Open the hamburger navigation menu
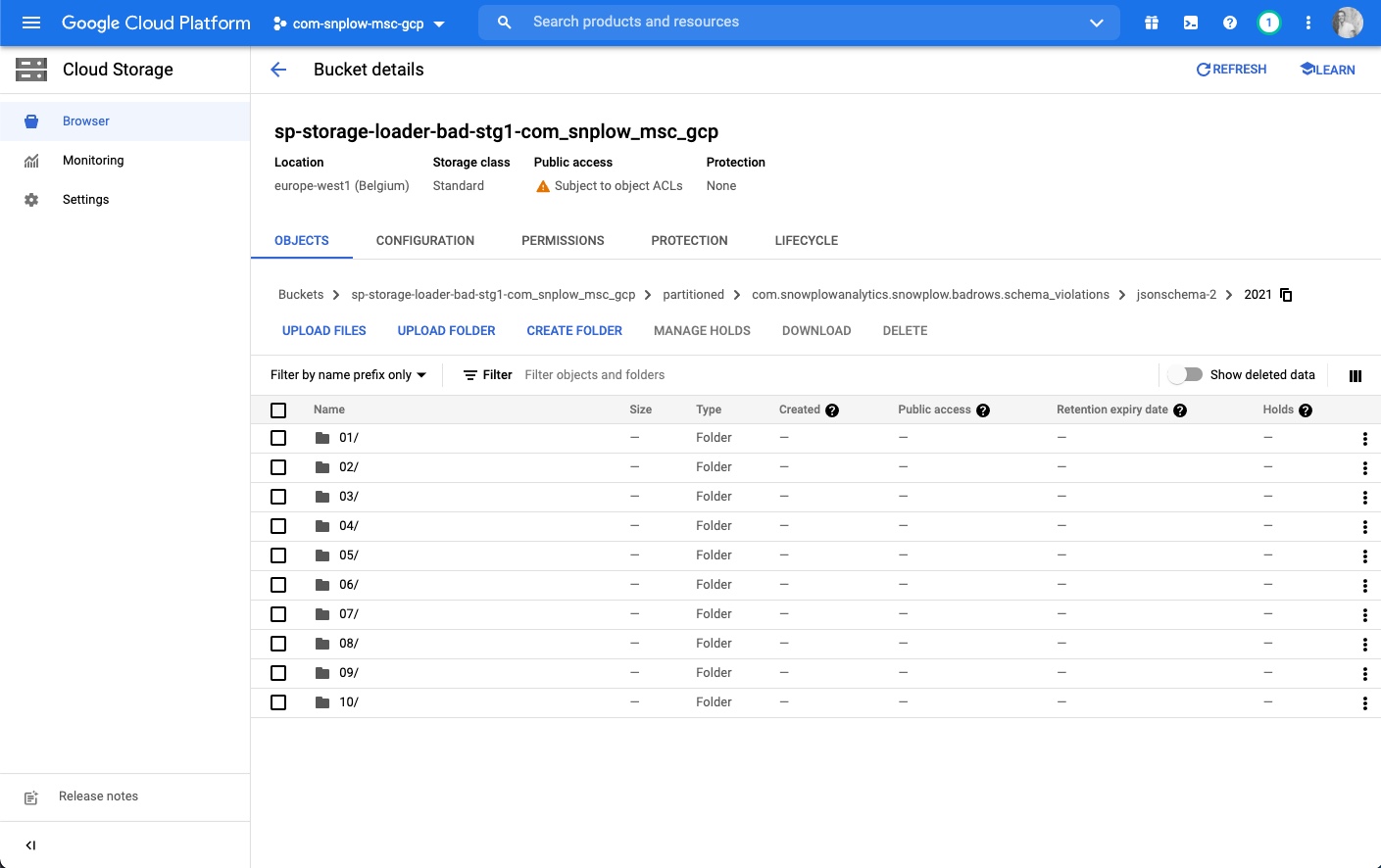The image size is (1381, 868). pyautogui.click(x=31, y=23)
